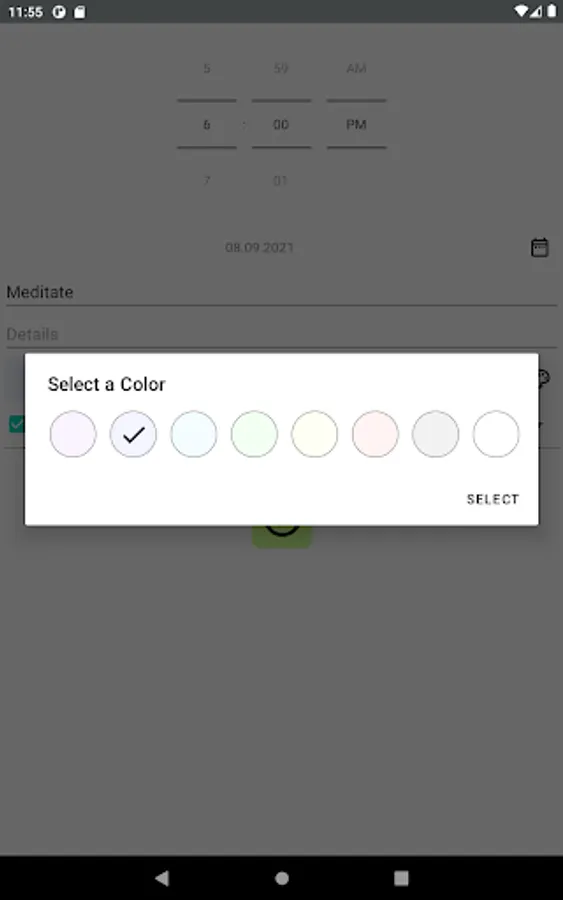Tap the Android back navigation button
The width and height of the screenshot is (563, 900).
click(x=162, y=877)
